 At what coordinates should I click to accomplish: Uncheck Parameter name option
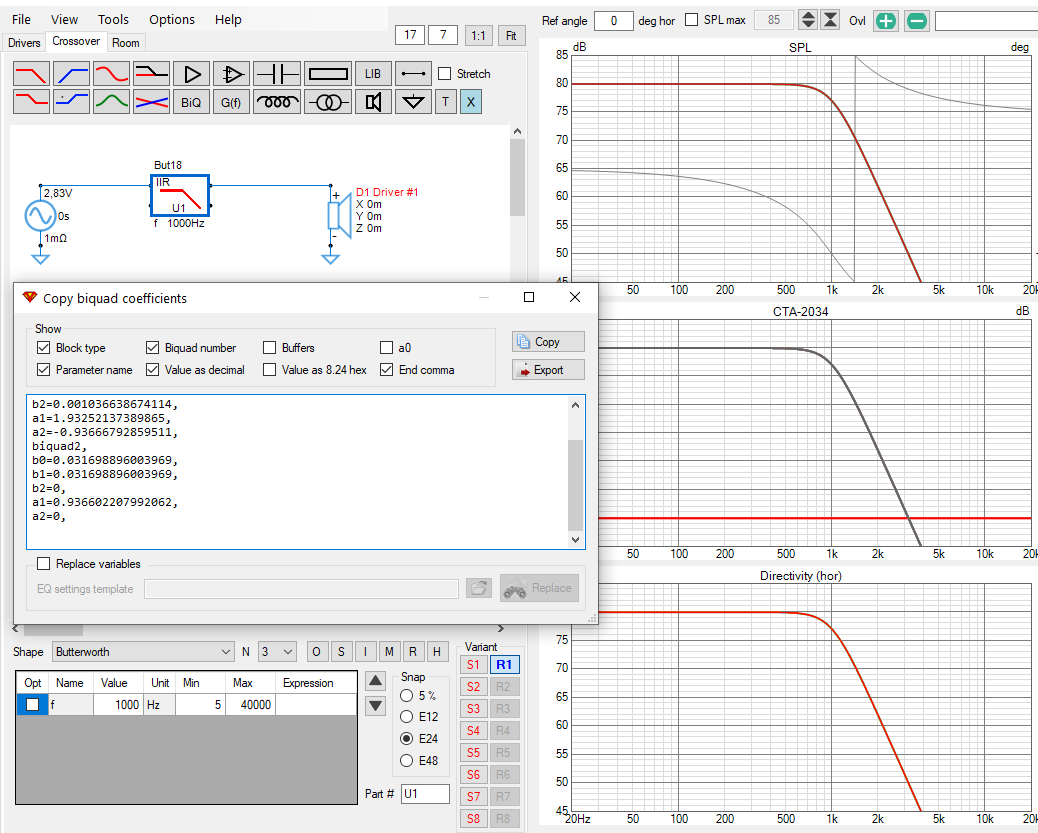[44, 369]
